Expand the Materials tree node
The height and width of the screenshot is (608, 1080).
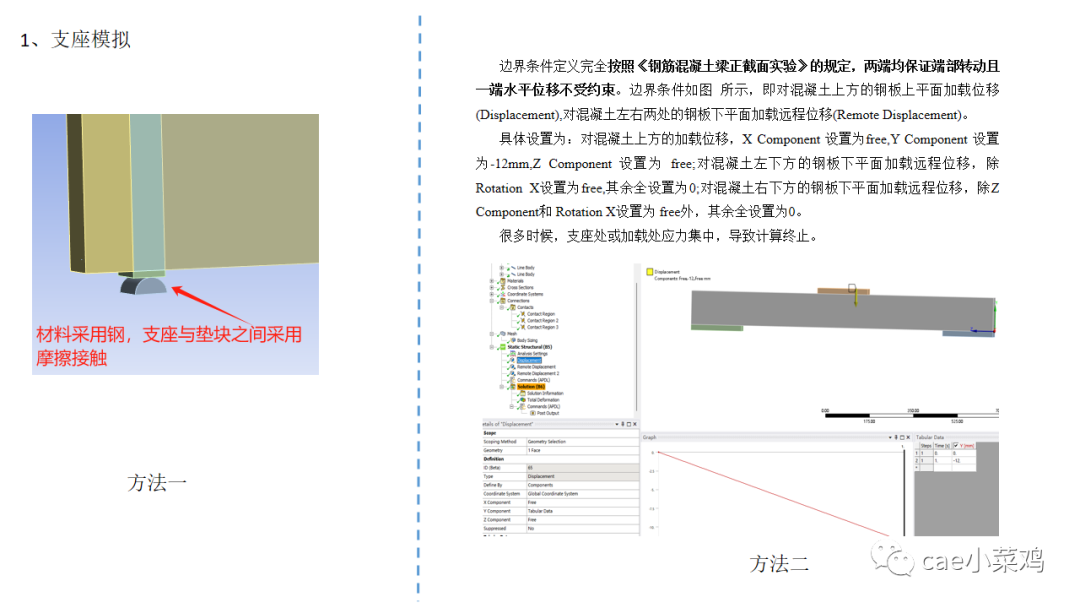tap(491, 281)
